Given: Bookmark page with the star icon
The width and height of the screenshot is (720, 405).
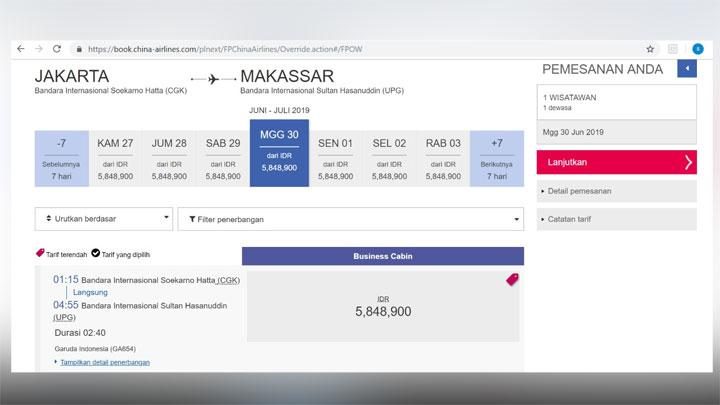Looking at the screenshot, I should click(650, 48).
